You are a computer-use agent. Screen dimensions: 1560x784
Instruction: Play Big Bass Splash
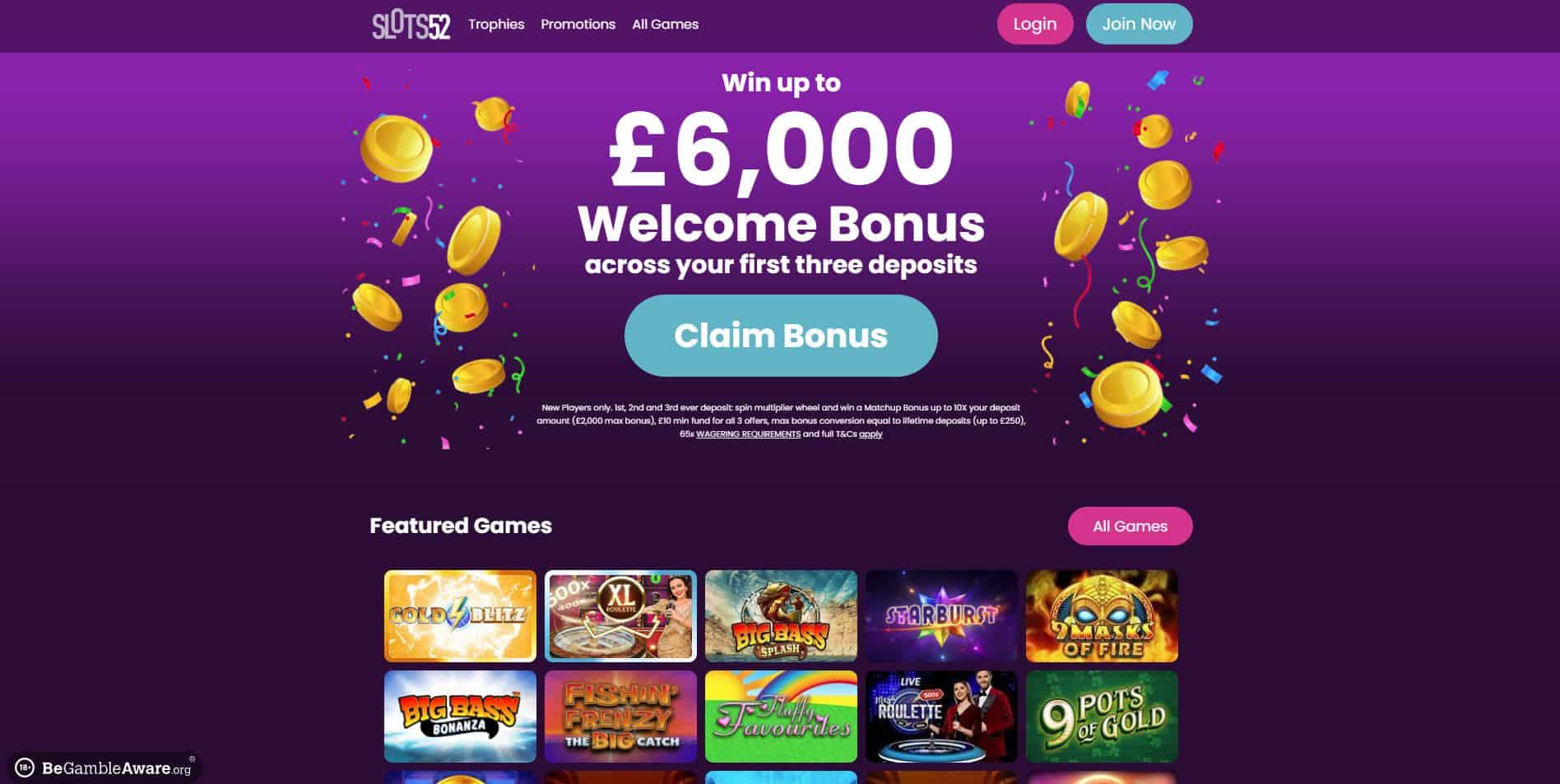coord(781,616)
